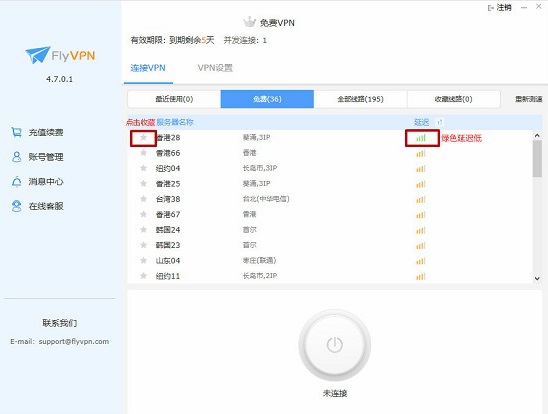Toggle the favorite star for 香港66
Image resolution: width=548 pixels, height=414 pixels.
coord(143,153)
